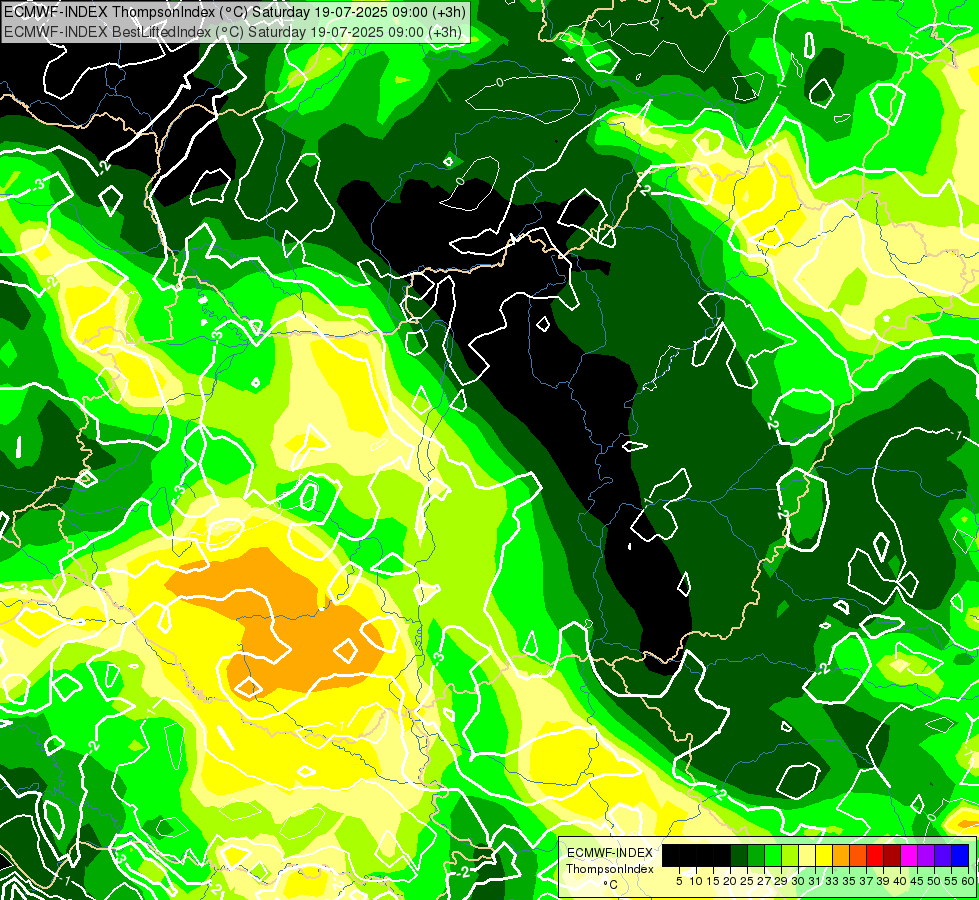Pick the orange legend swatch (33–35)

(x=841, y=855)
